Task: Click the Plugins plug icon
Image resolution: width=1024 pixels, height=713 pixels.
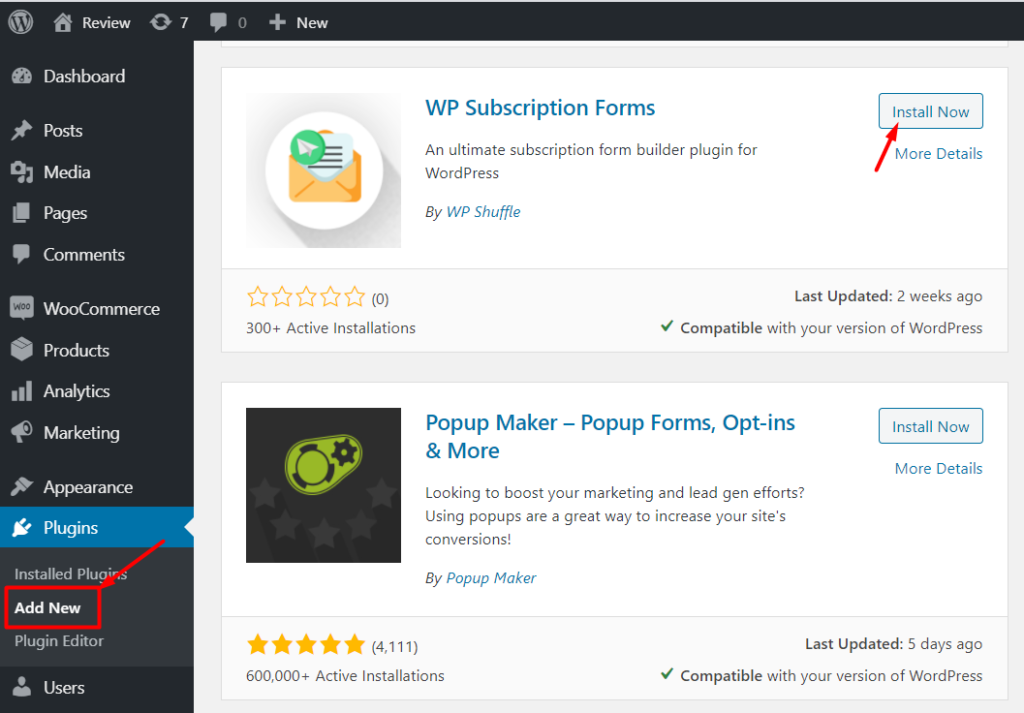Action: [x=22, y=528]
